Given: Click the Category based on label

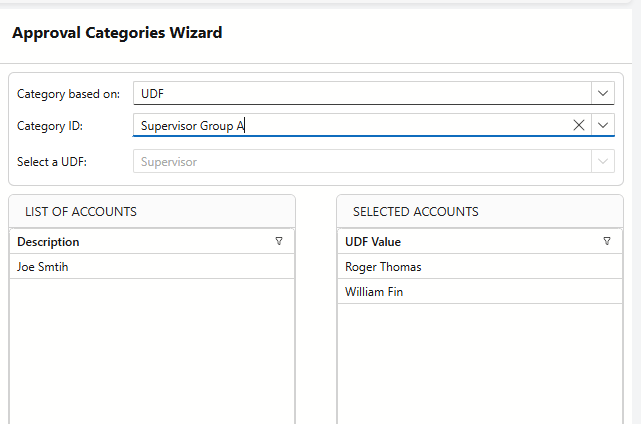Looking at the screenshot, I should point(68,94).
